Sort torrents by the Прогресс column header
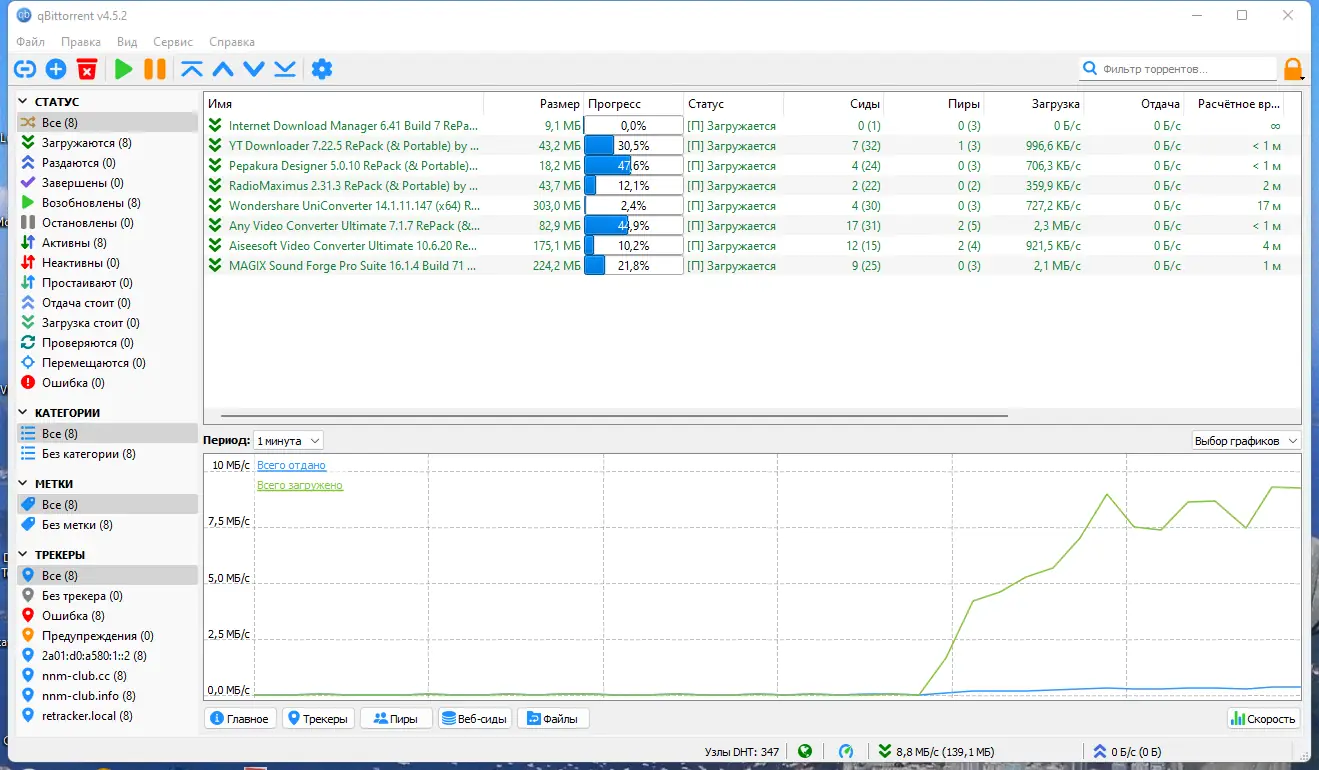 point(634,104)
